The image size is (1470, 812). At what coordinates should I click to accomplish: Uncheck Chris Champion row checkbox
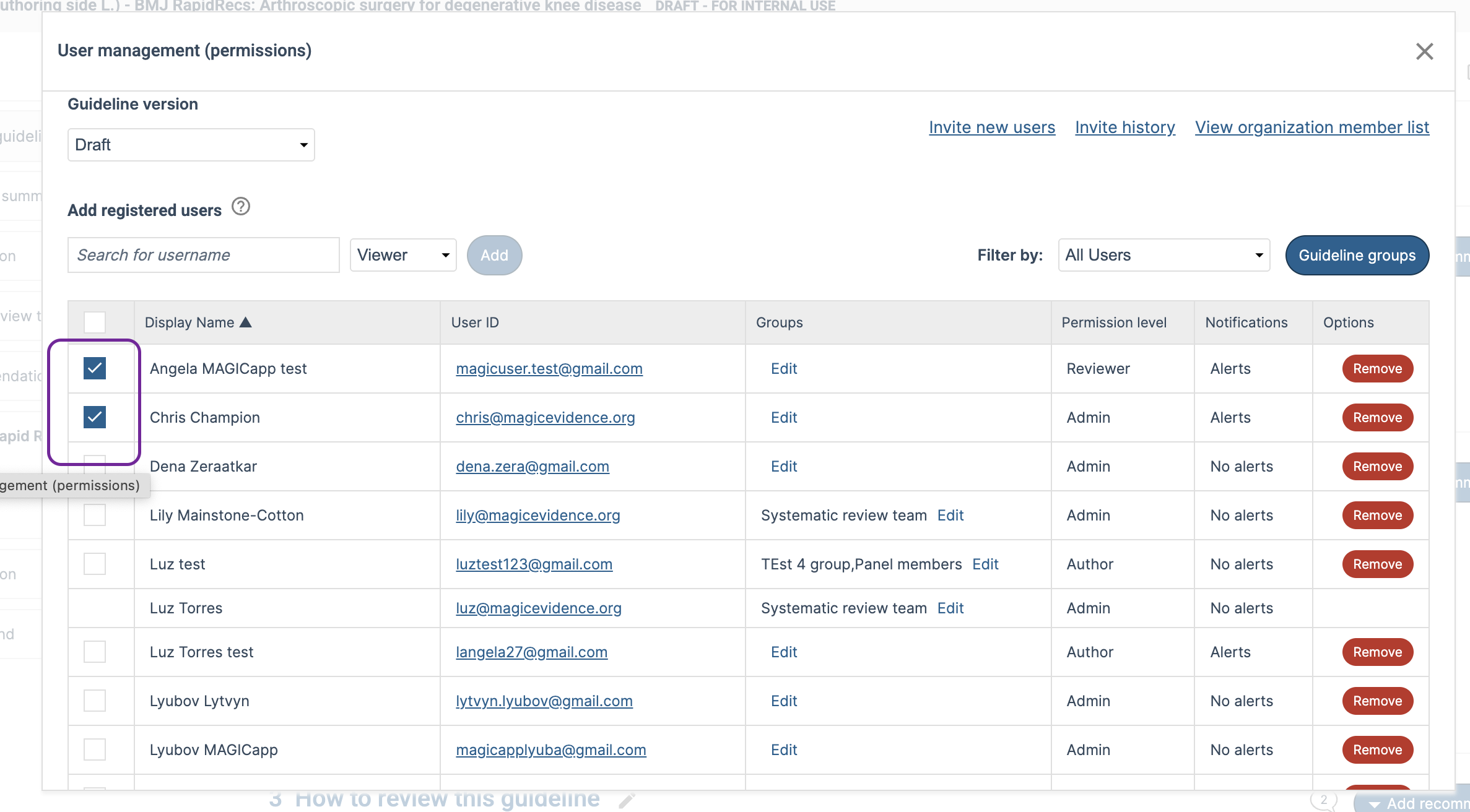click(95, 417)
